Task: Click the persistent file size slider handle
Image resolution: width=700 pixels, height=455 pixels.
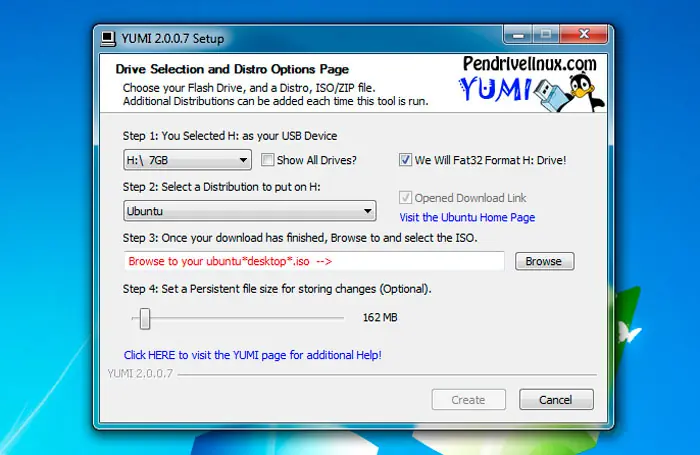Action: [x=145, y=318]
